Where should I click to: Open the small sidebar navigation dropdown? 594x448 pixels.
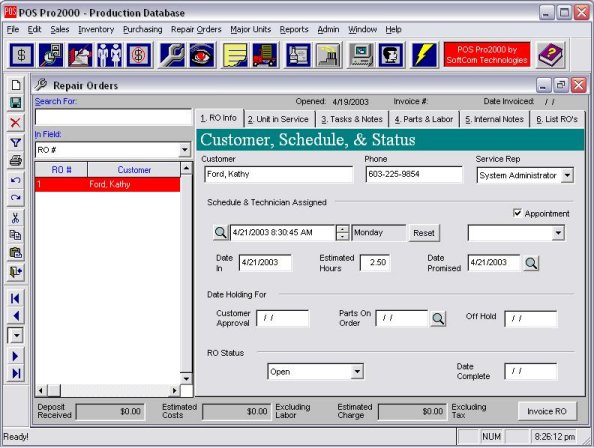click(16, 335)
